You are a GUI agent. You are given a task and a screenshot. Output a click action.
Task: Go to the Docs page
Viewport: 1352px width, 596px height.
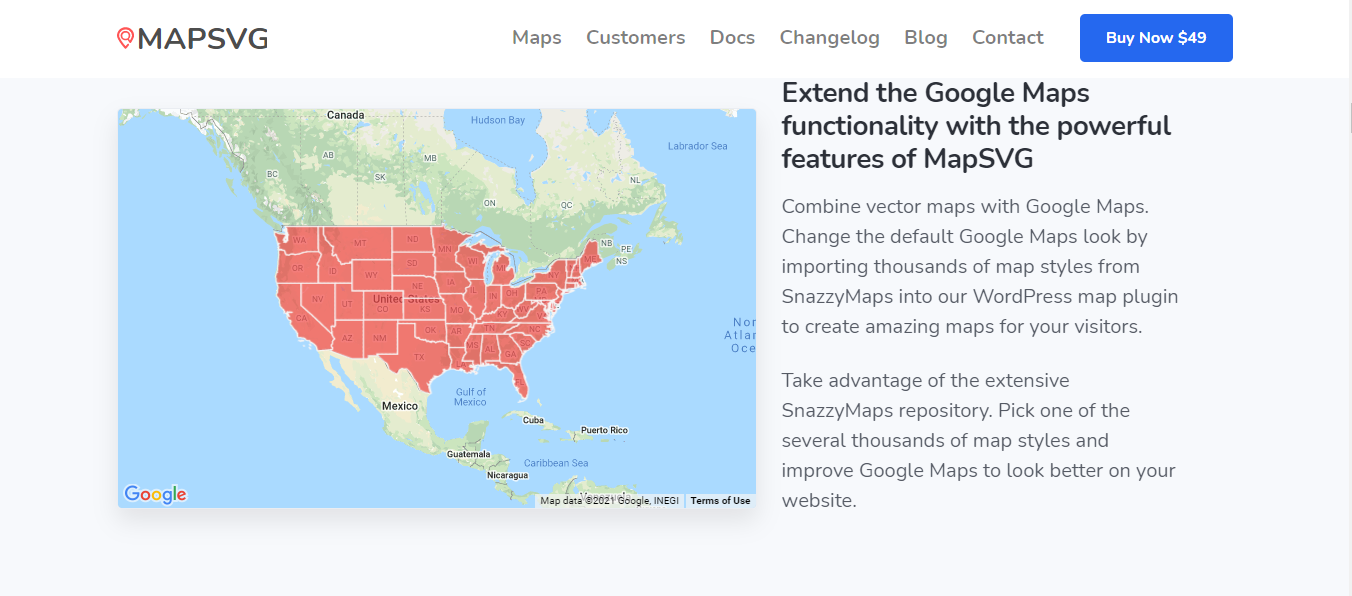[x=732, y=38]
